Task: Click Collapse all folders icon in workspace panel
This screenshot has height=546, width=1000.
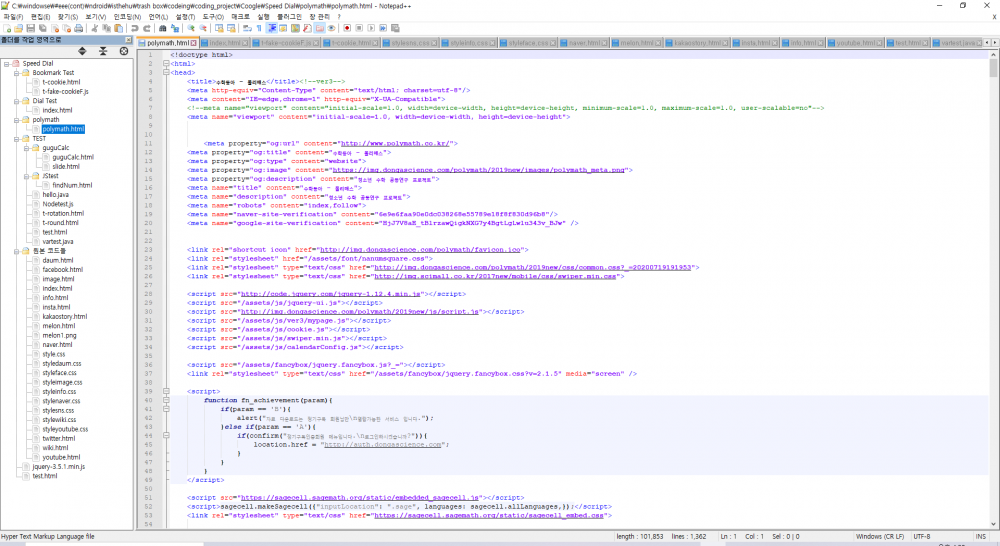Action: point(103,51)
